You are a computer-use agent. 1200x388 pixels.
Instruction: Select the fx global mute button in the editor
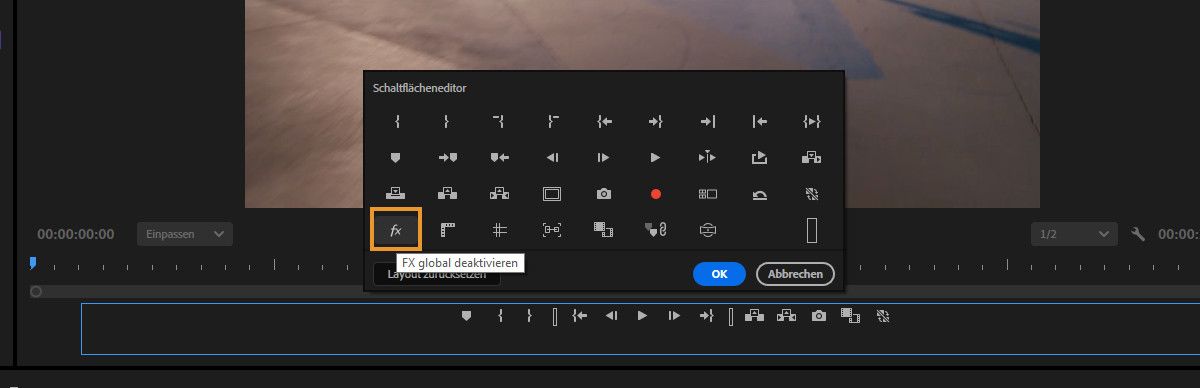click(x=396, y=230)
